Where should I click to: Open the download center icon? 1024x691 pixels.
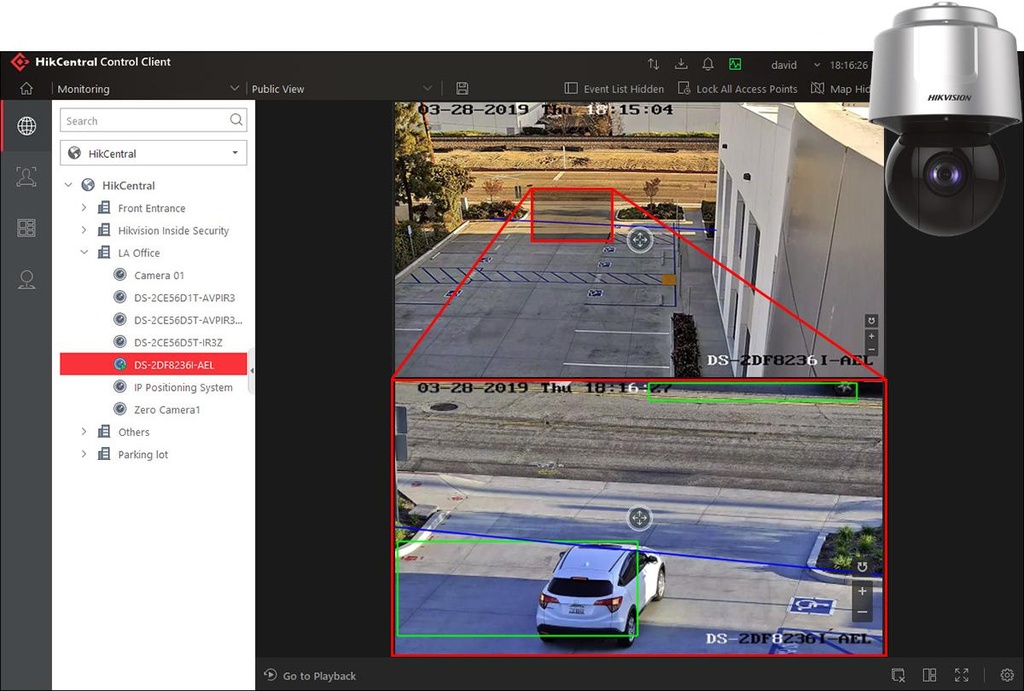(680, 64)
